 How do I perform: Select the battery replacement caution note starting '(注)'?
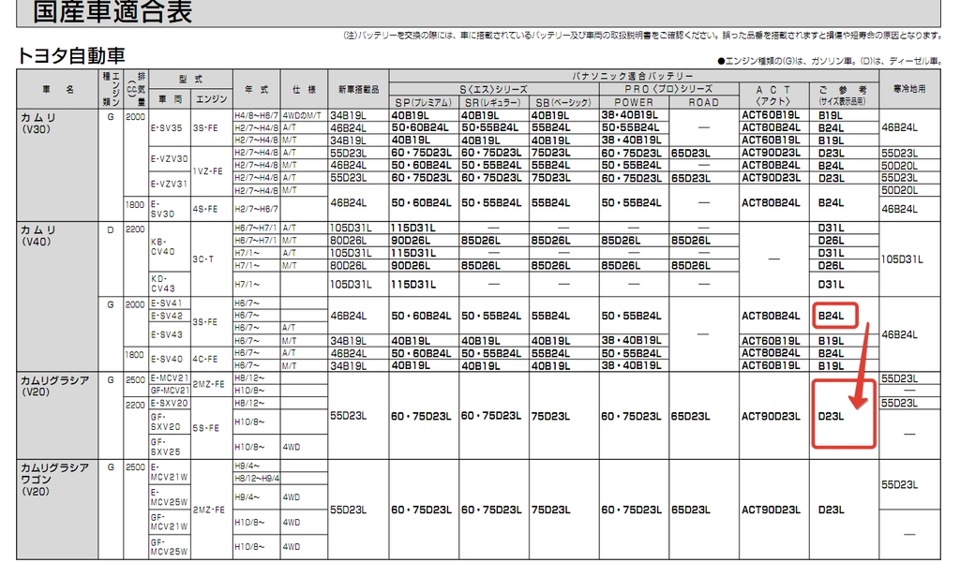(643, 36)
